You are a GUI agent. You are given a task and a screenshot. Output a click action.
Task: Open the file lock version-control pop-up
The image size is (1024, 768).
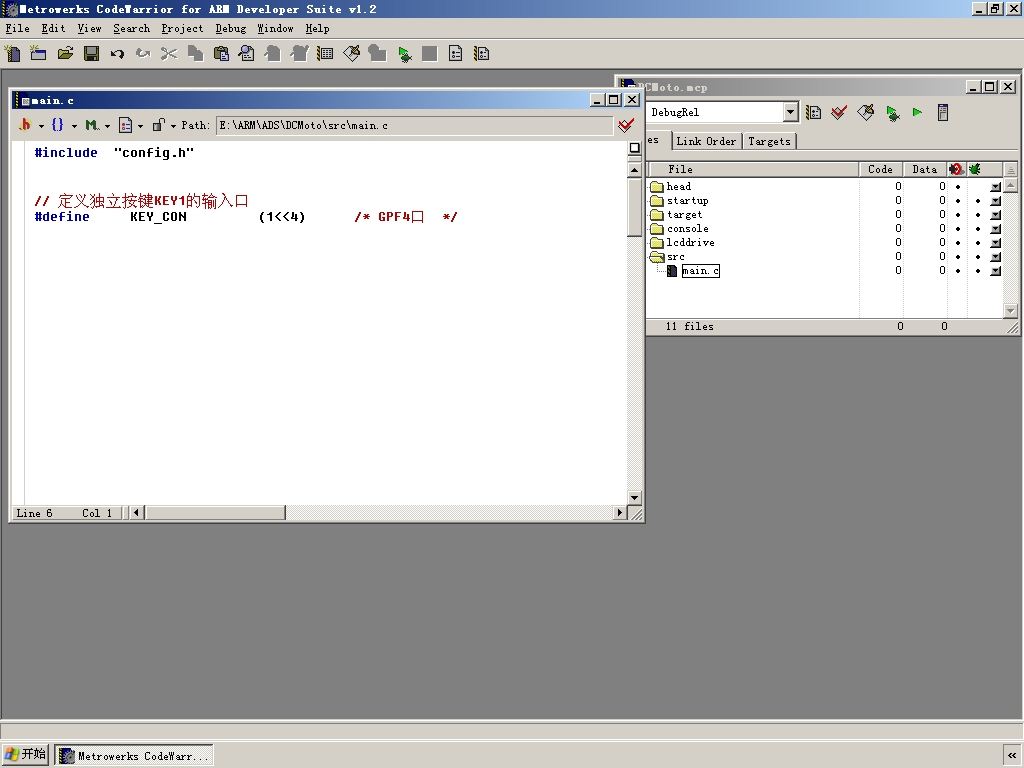click(163, 125)
